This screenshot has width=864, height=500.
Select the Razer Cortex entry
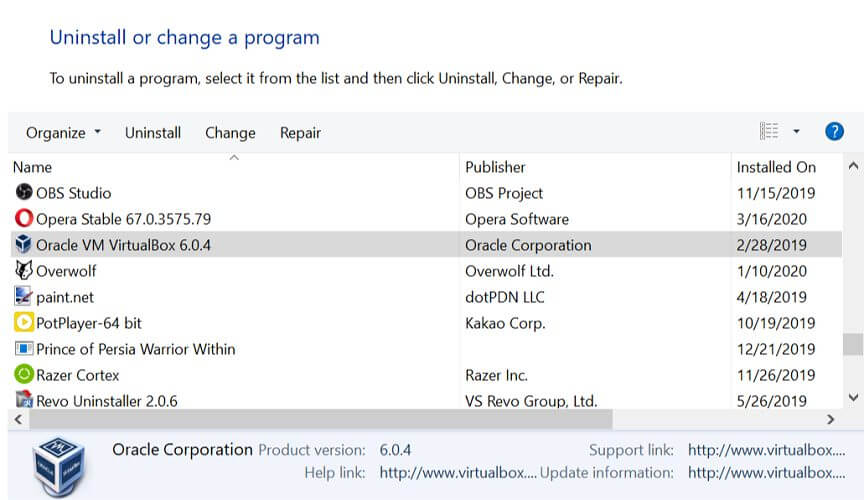[78, 375]
